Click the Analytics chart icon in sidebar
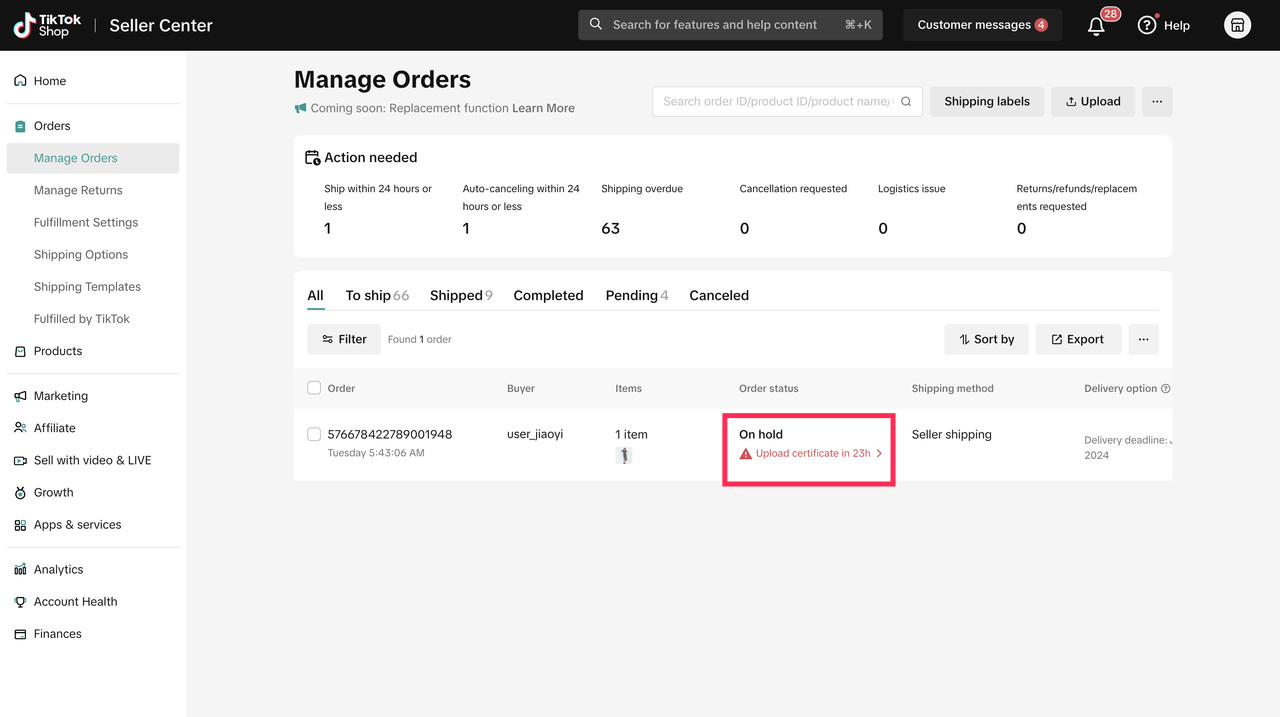The width and height of the screenshot is (1280, 717). [x=20, y=570]
